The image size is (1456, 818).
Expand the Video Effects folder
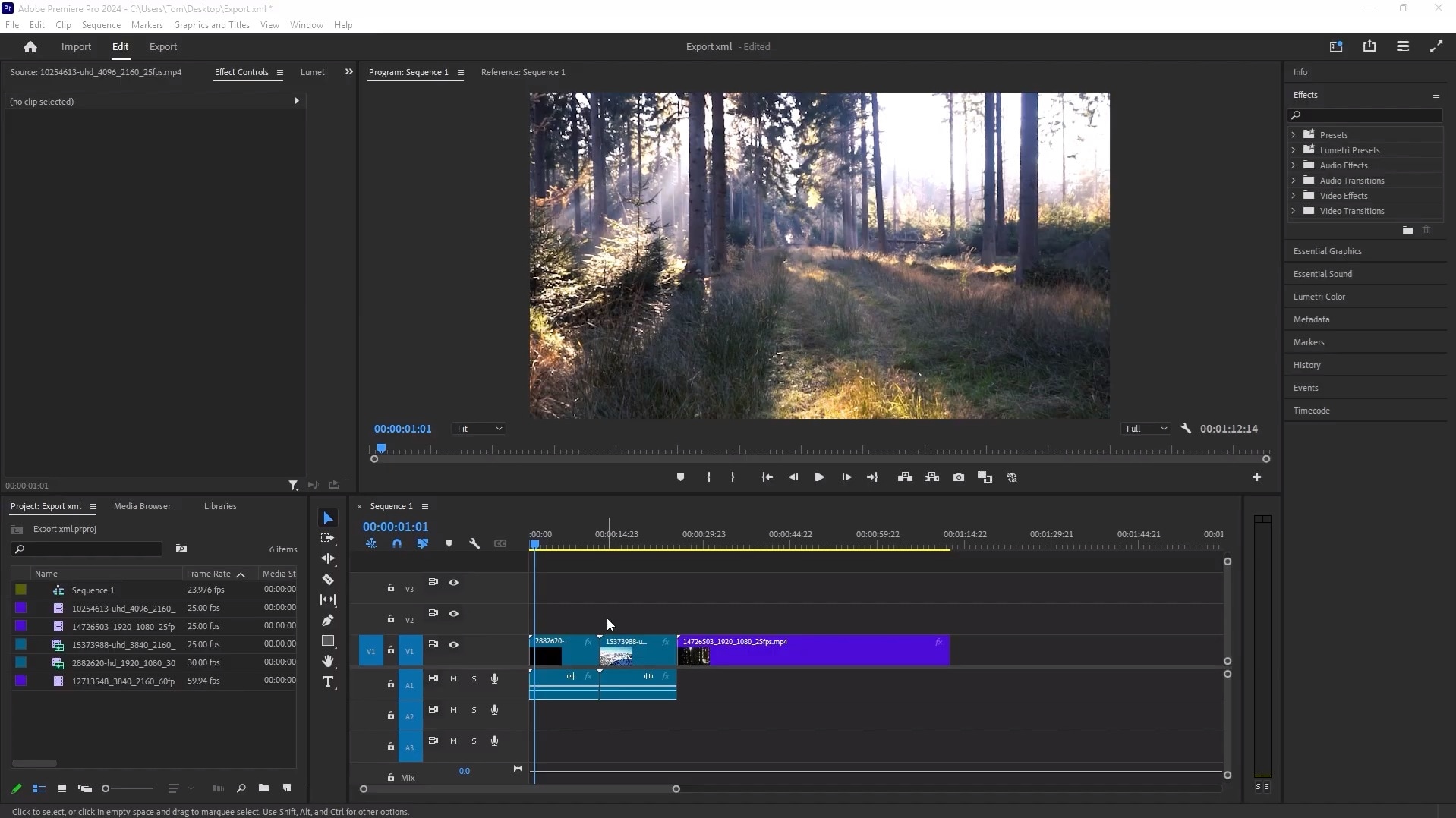click(x=1294, y=196)
